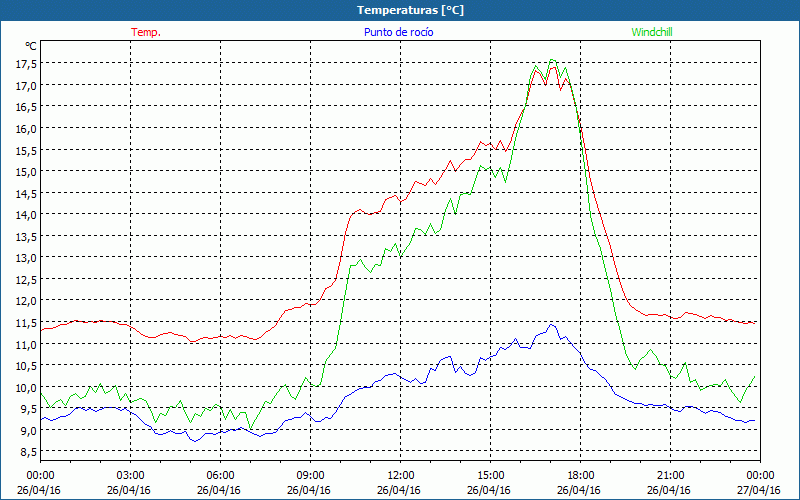Click the 17,5 y-axis value
This screenshot has height=500, width=800.
(26, 64)
